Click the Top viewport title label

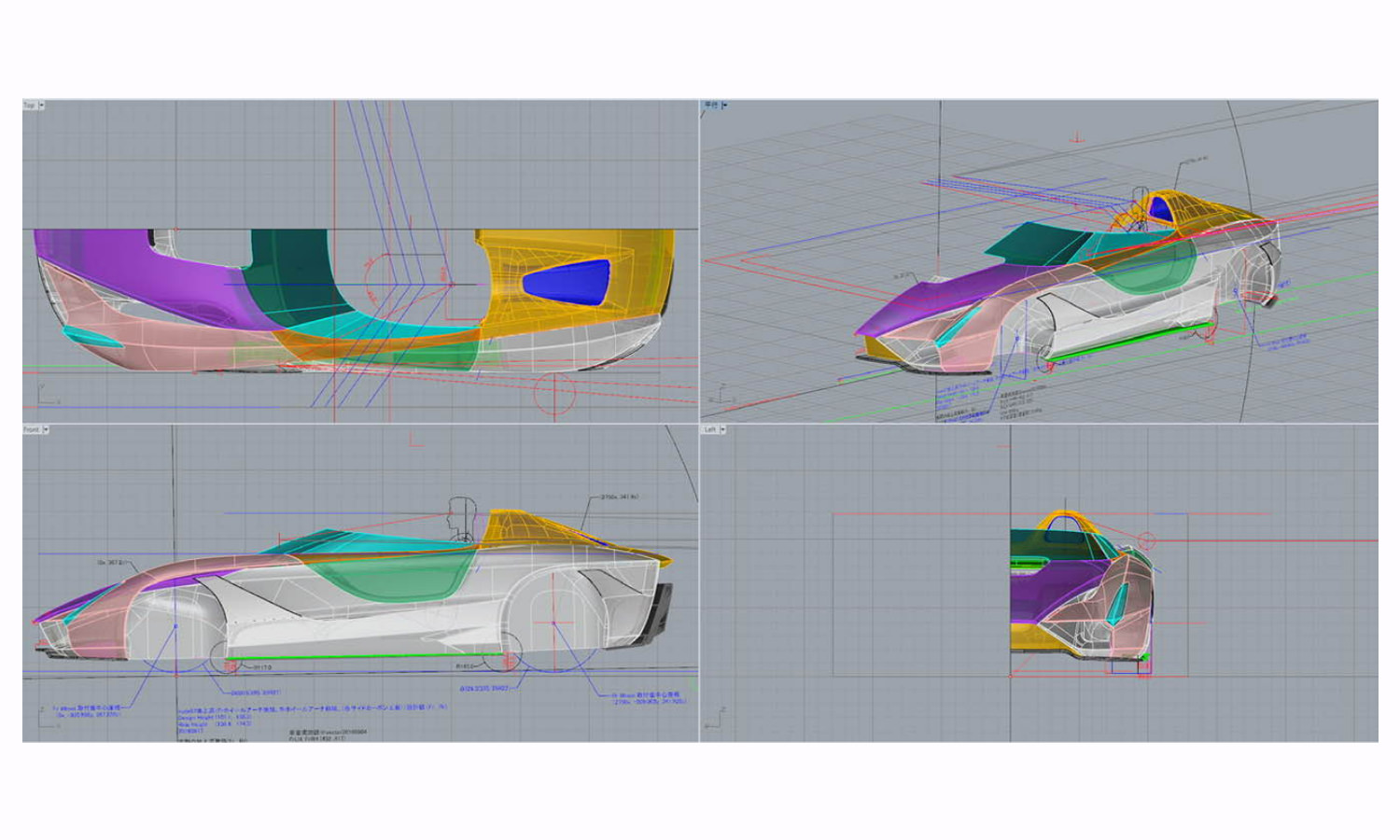(x=29, y=105)
